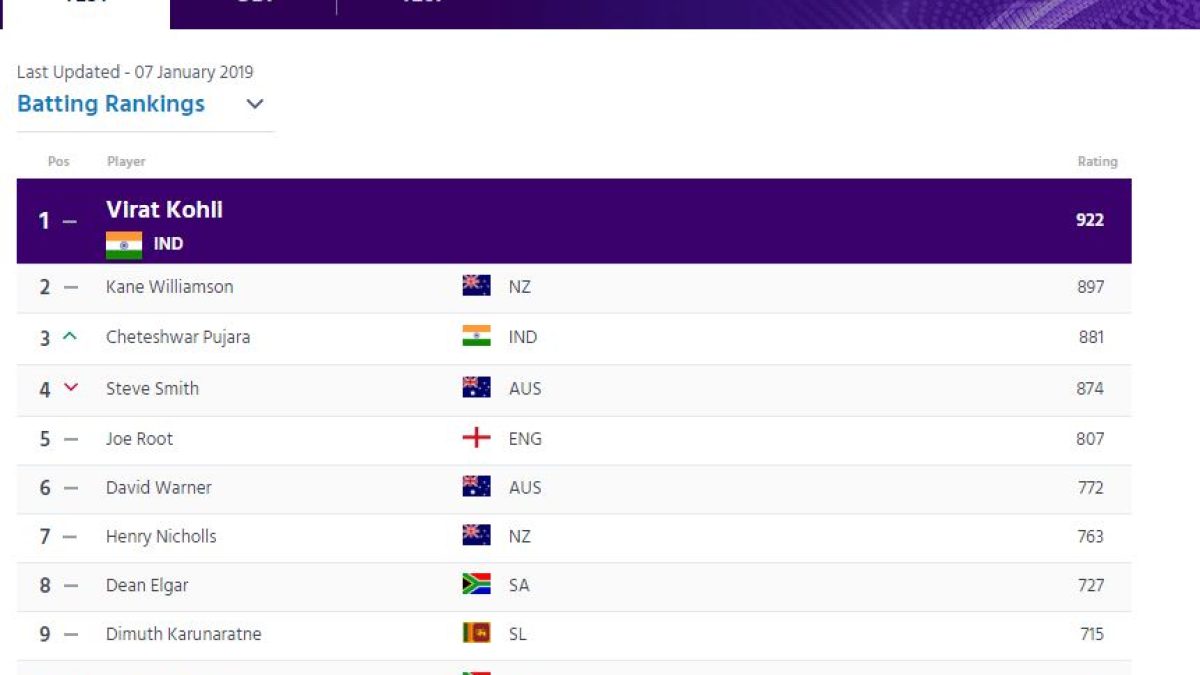1200x675 pixels.
Task: Click the Player column header
Action: pos(126,161)
